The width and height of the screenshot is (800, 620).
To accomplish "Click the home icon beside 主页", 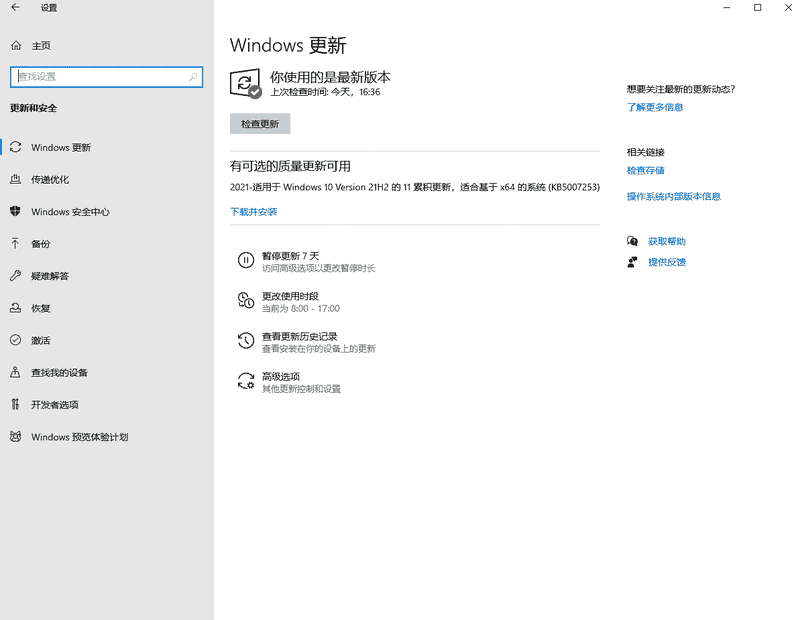I will tap(16, 45).
